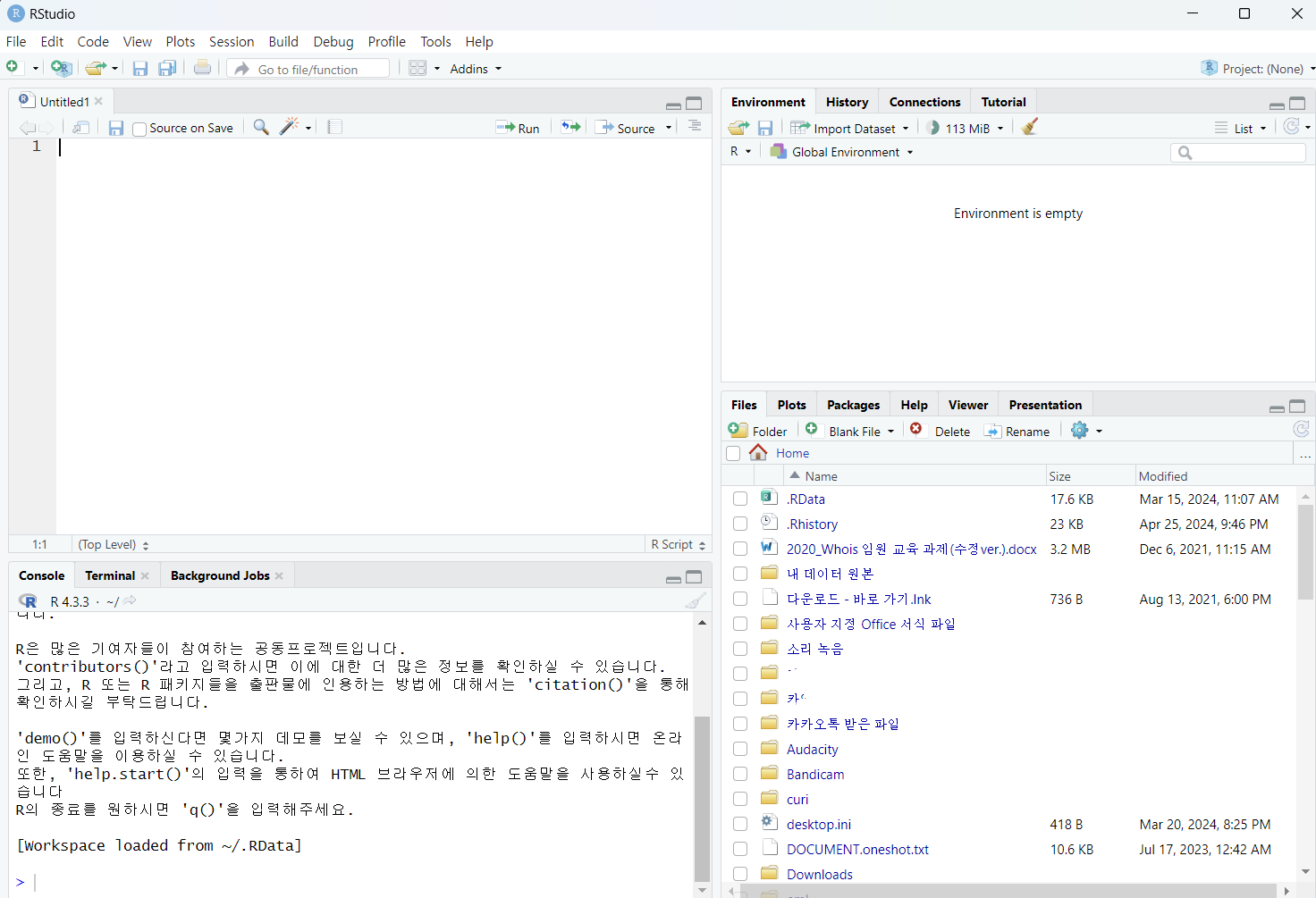This screenshot has height=898, width=1316.
Task: Open the R Script file type selector
Action: point(678,544)
